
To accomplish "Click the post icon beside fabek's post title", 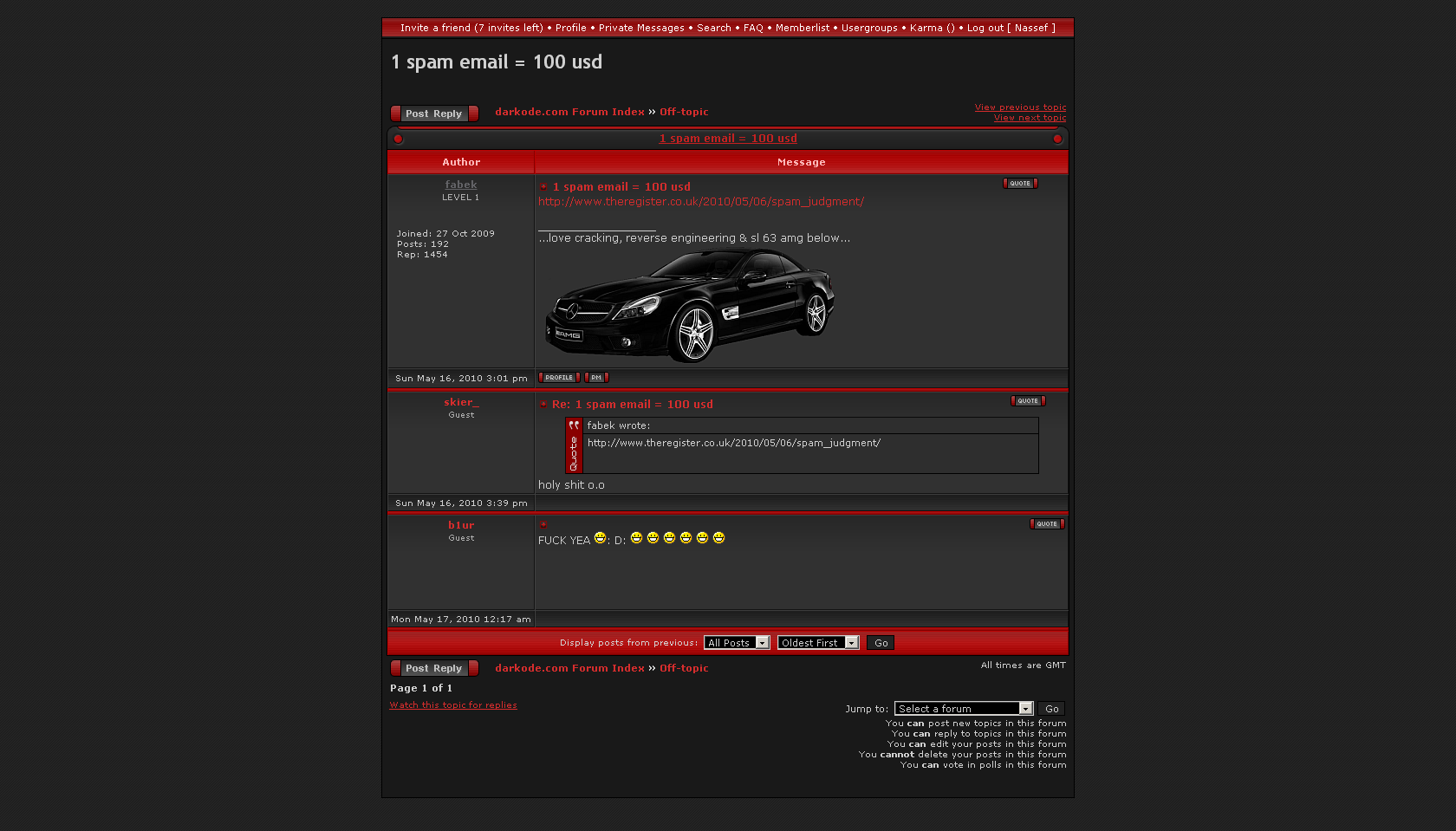I will pyautogui.click(x=543, y=187).
